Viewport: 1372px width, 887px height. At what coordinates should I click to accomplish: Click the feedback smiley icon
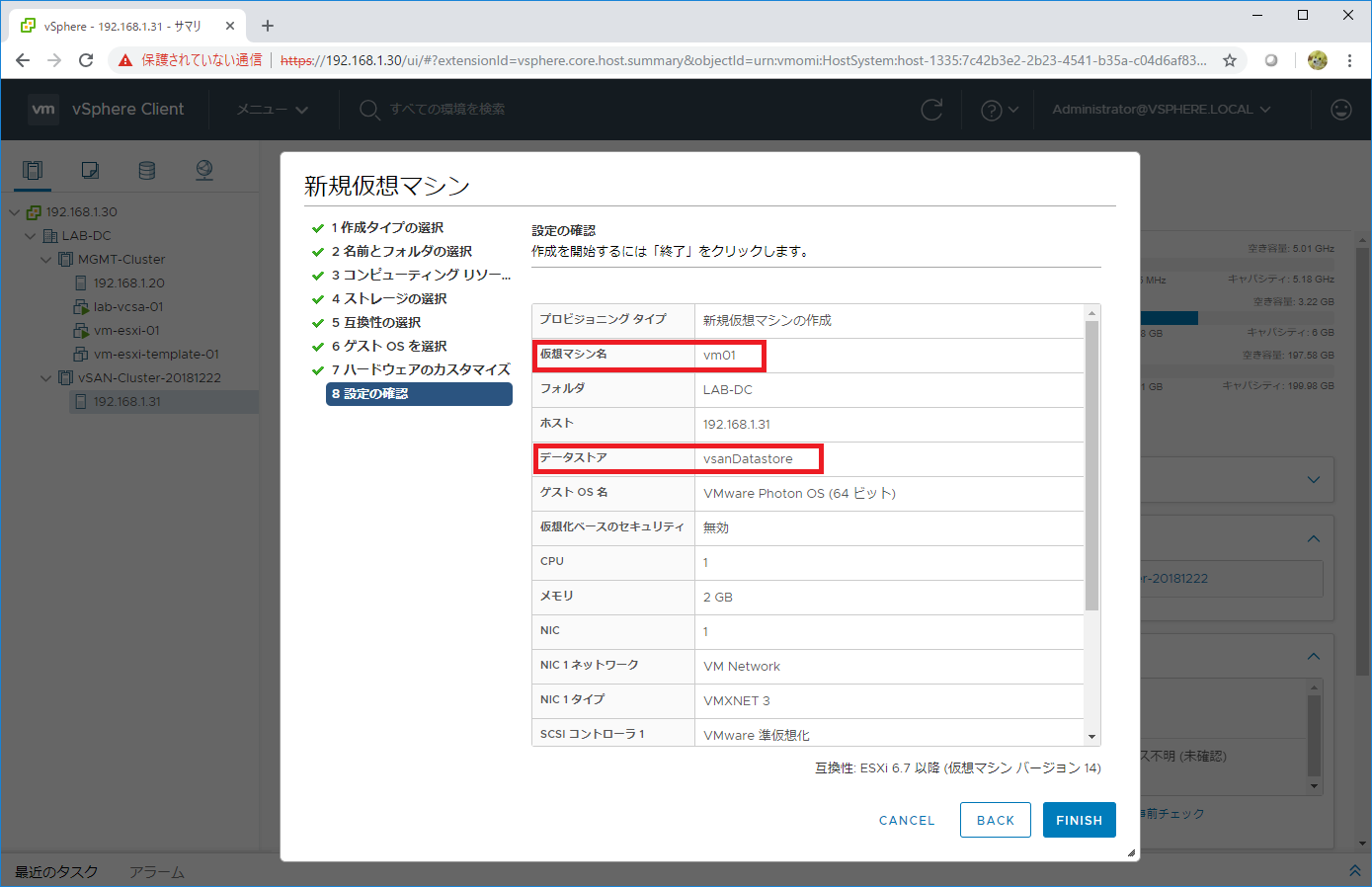1341,110
